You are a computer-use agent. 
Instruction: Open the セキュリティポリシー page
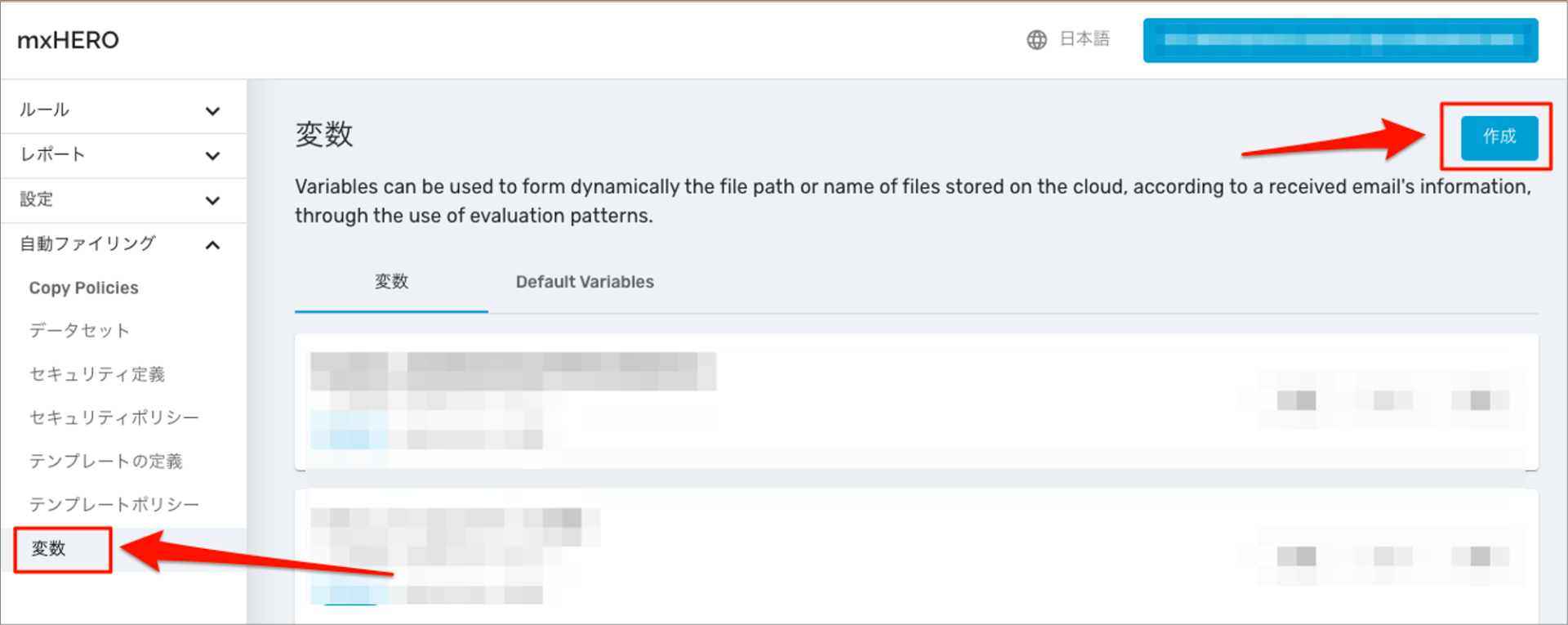pyautogui.click(x=114, y=417)
